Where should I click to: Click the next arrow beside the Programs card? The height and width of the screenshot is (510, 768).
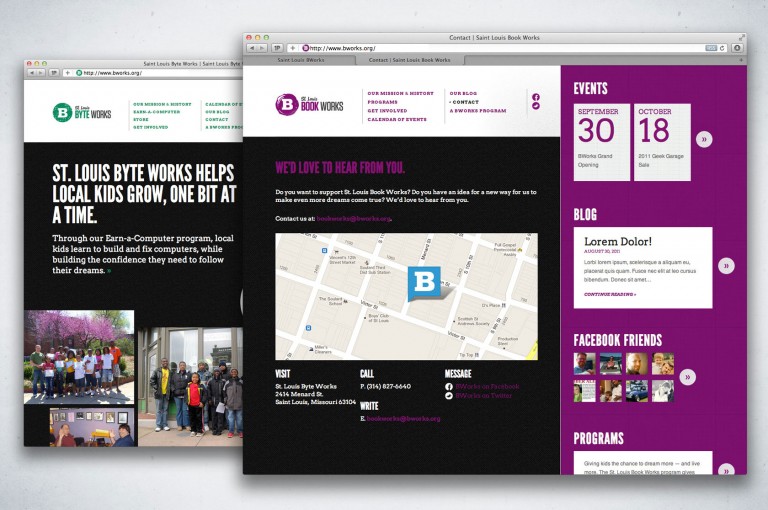pyautogui.click(x=726, y=469)
